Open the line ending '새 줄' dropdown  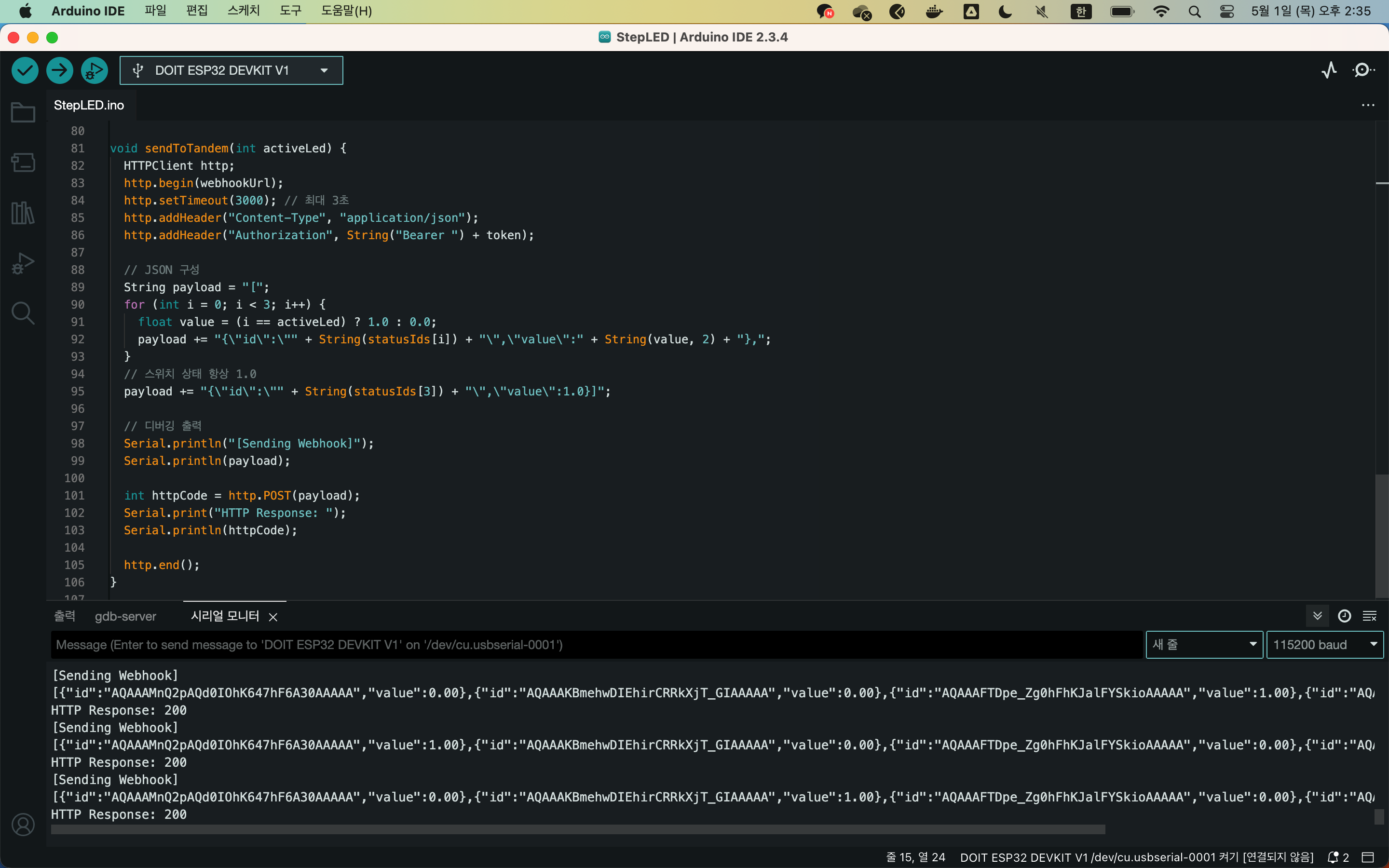(x=1204, y=645)
